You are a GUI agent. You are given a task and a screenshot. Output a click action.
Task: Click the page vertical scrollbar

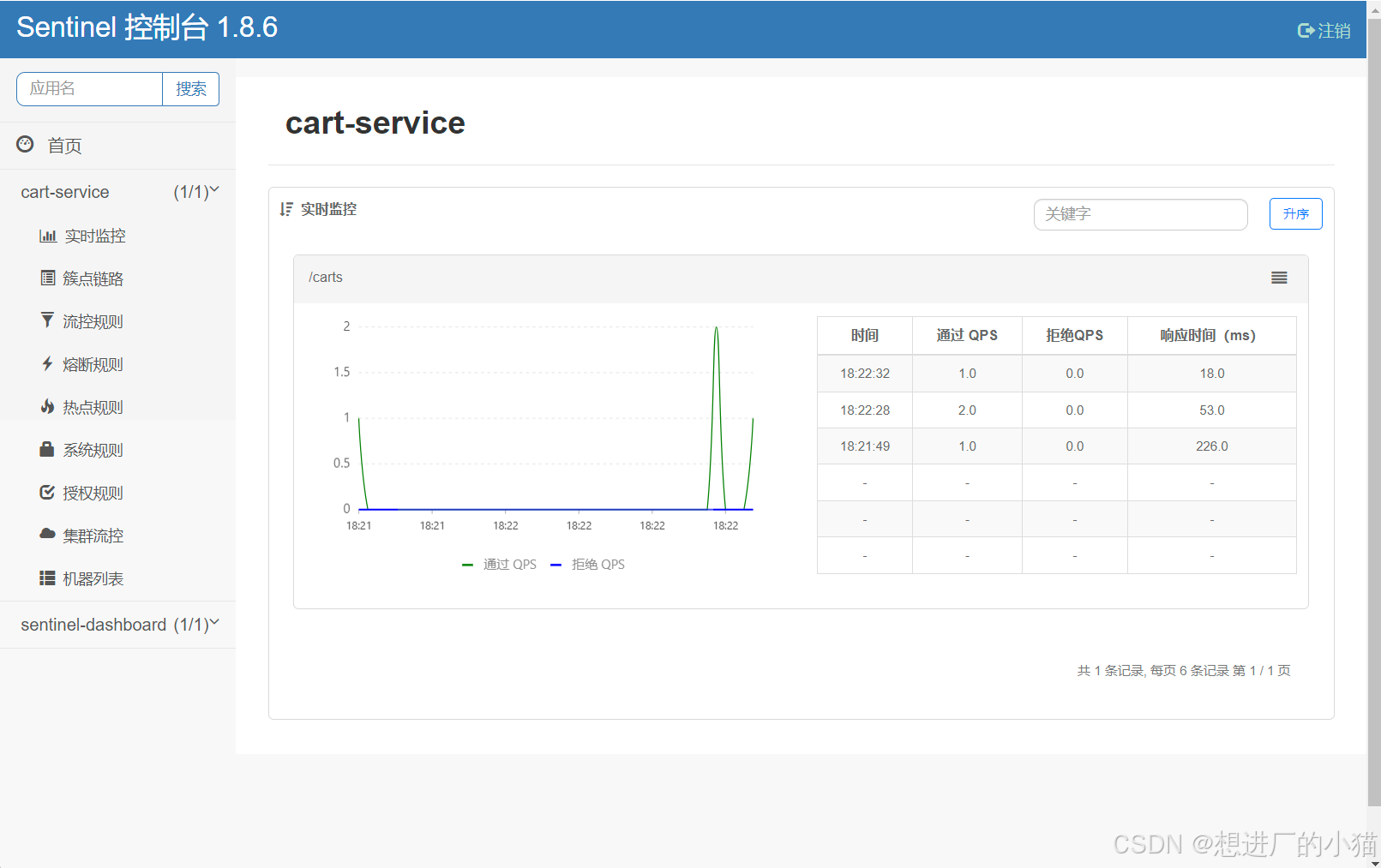tap(1374, 411)
